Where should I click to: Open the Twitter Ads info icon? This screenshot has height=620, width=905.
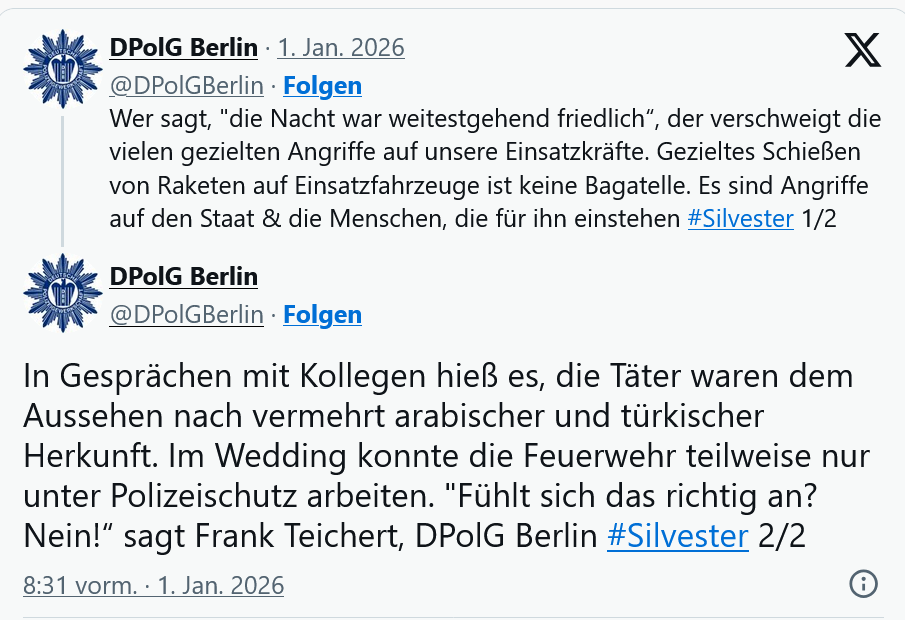[862, 584]
